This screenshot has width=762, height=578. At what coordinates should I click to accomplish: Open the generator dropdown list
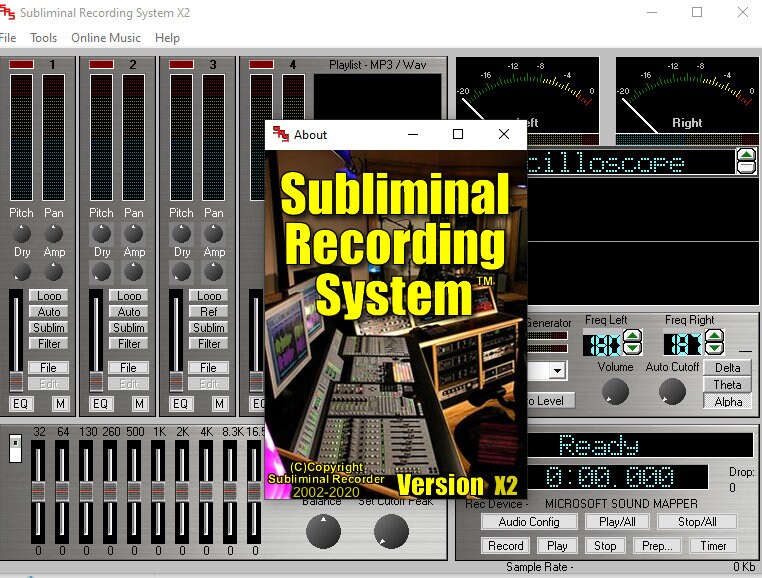pos(557,371)
